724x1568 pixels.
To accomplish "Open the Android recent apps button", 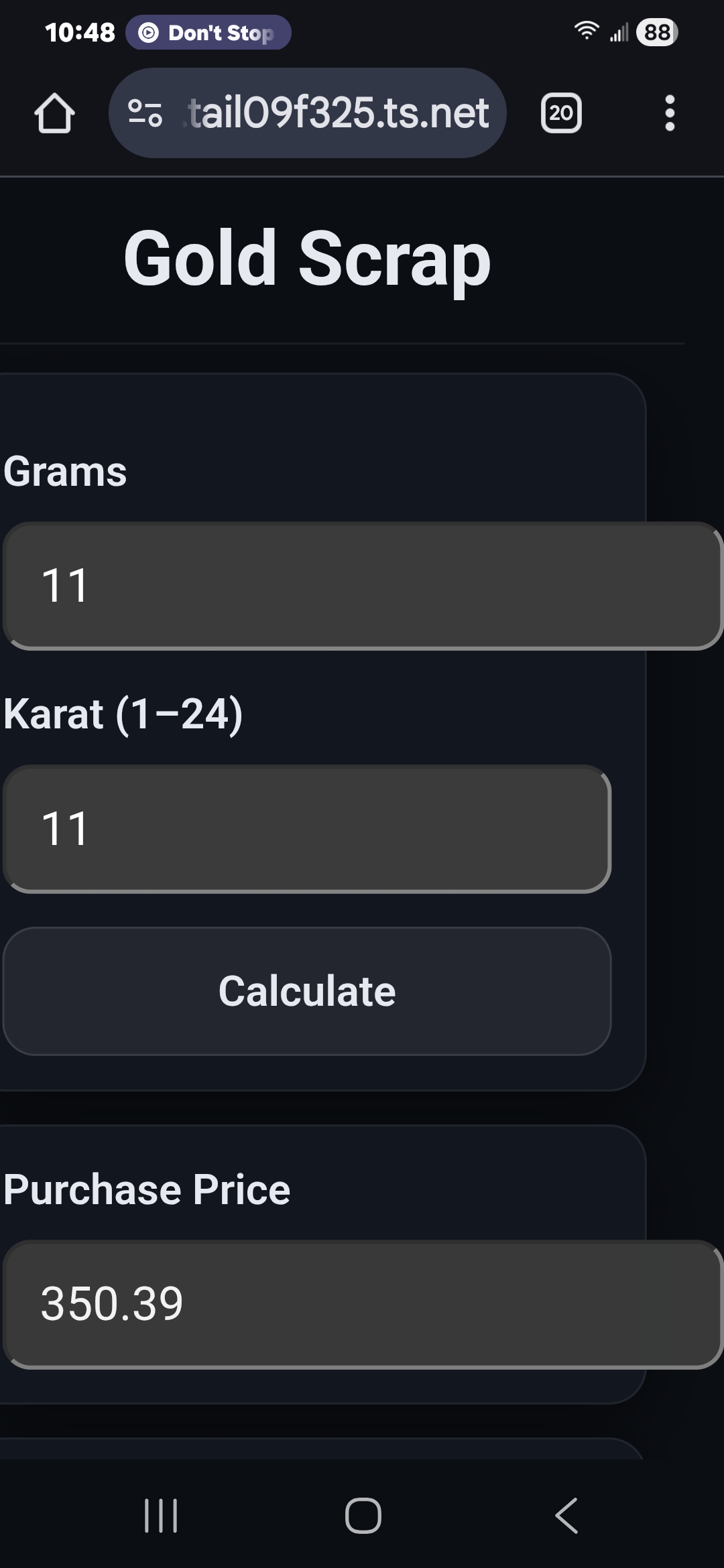I will pyautogui.click(x=161, y=1516).
